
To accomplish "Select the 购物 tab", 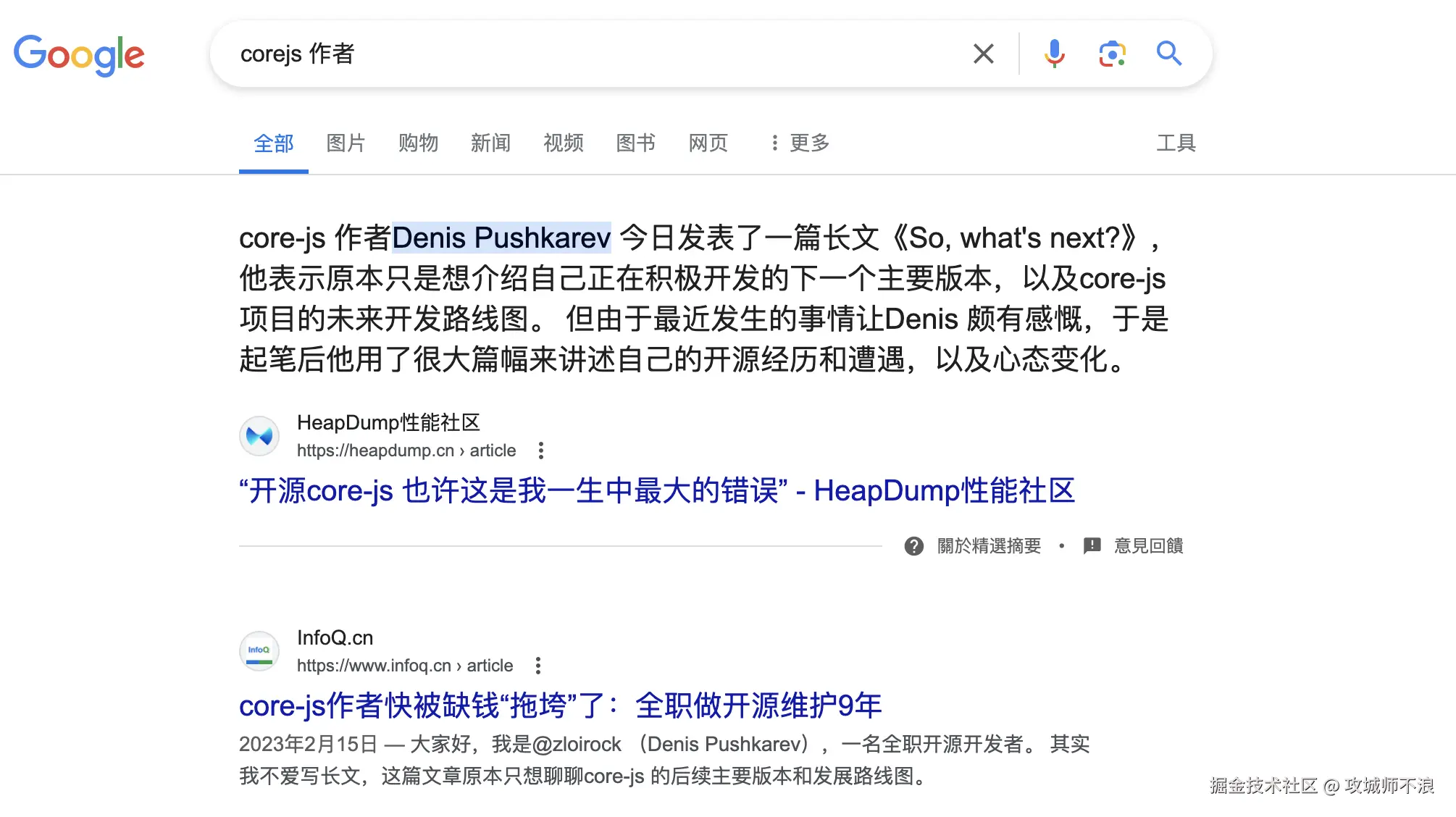I will tap(418, 143).
